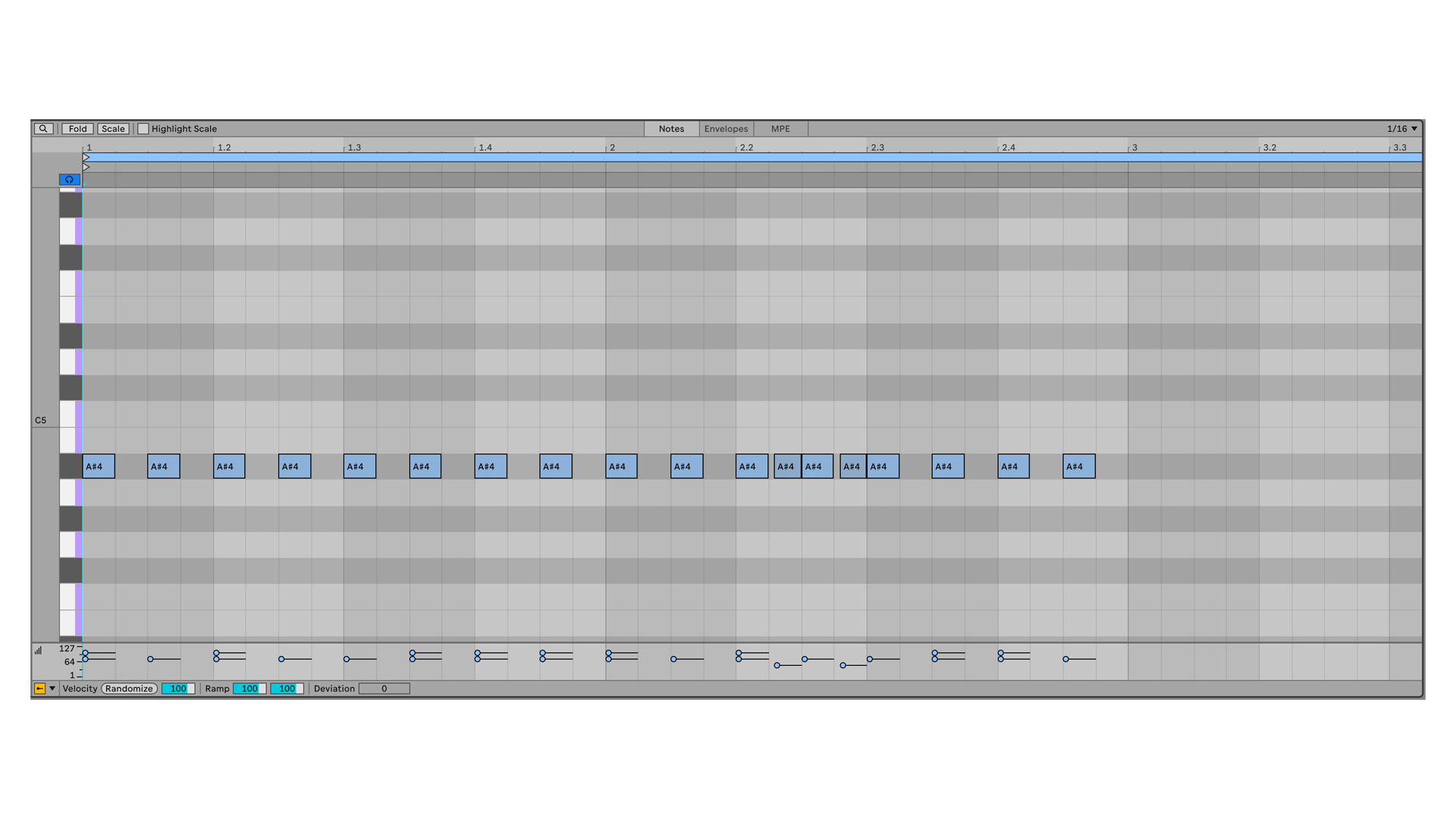Click the 127 velocity scale label
This screenshot has height=819, width=1456.
[67, 649]
